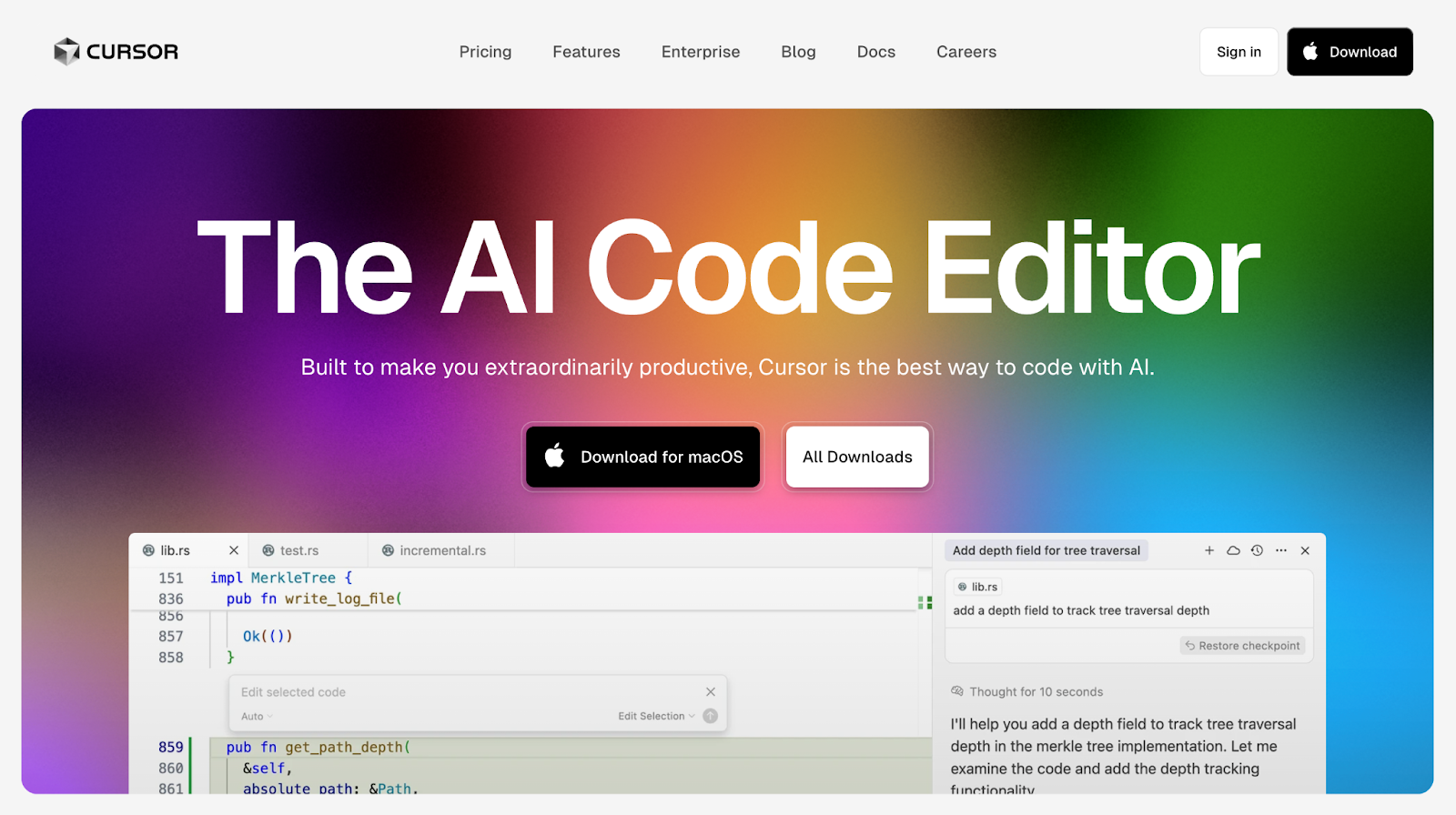Viewport: 1456px width, 815px height.
Task: Go to the Enterprise page
Action: click(701, 52)
